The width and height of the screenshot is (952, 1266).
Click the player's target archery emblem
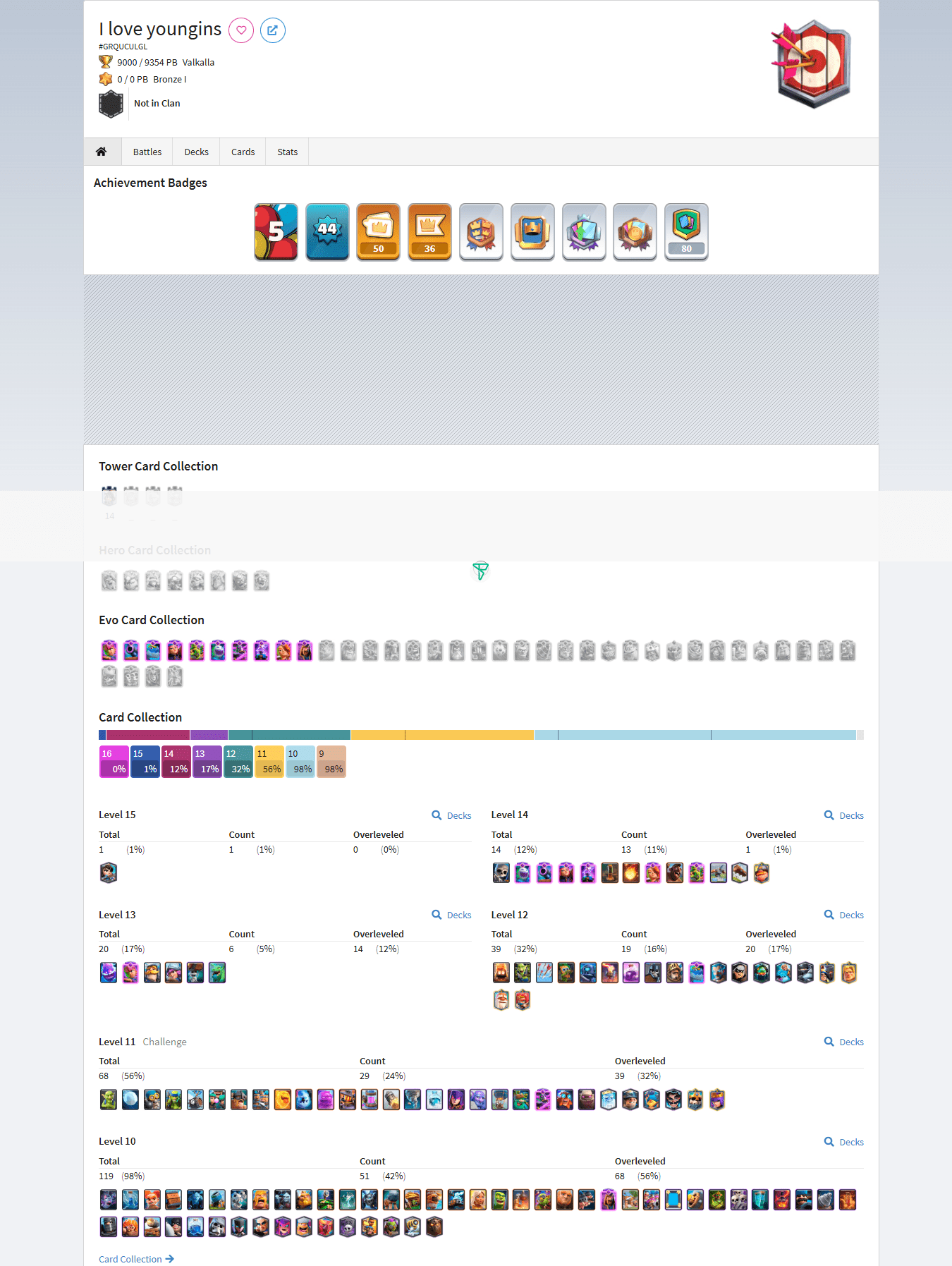[813, 63]
